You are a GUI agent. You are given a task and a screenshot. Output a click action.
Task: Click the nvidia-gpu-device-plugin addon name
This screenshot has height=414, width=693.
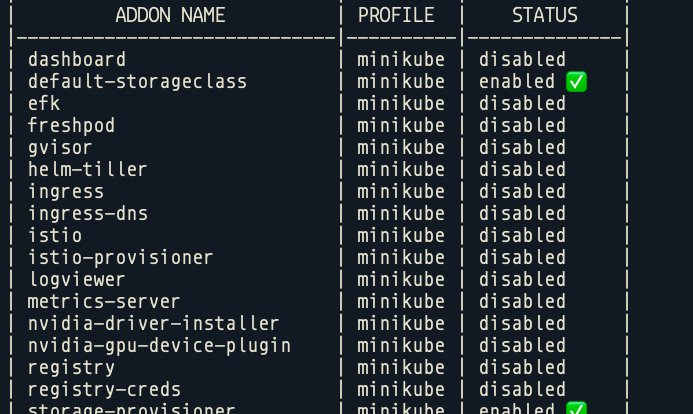coord(159,346)
